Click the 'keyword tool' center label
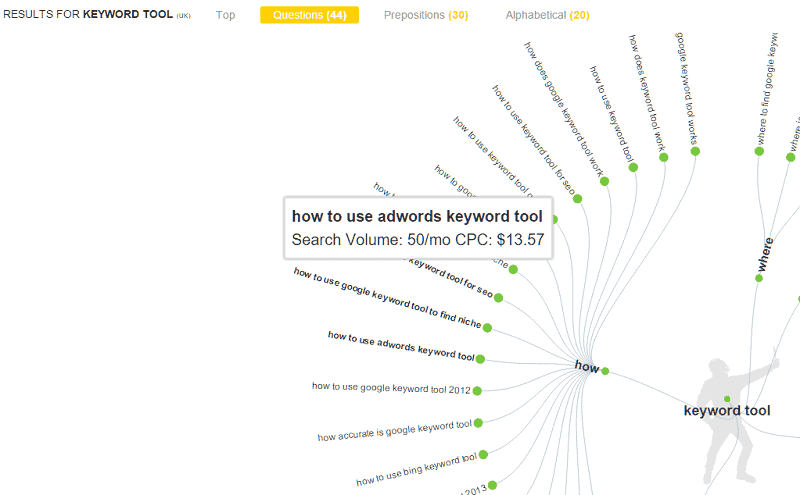 (727, 411)
